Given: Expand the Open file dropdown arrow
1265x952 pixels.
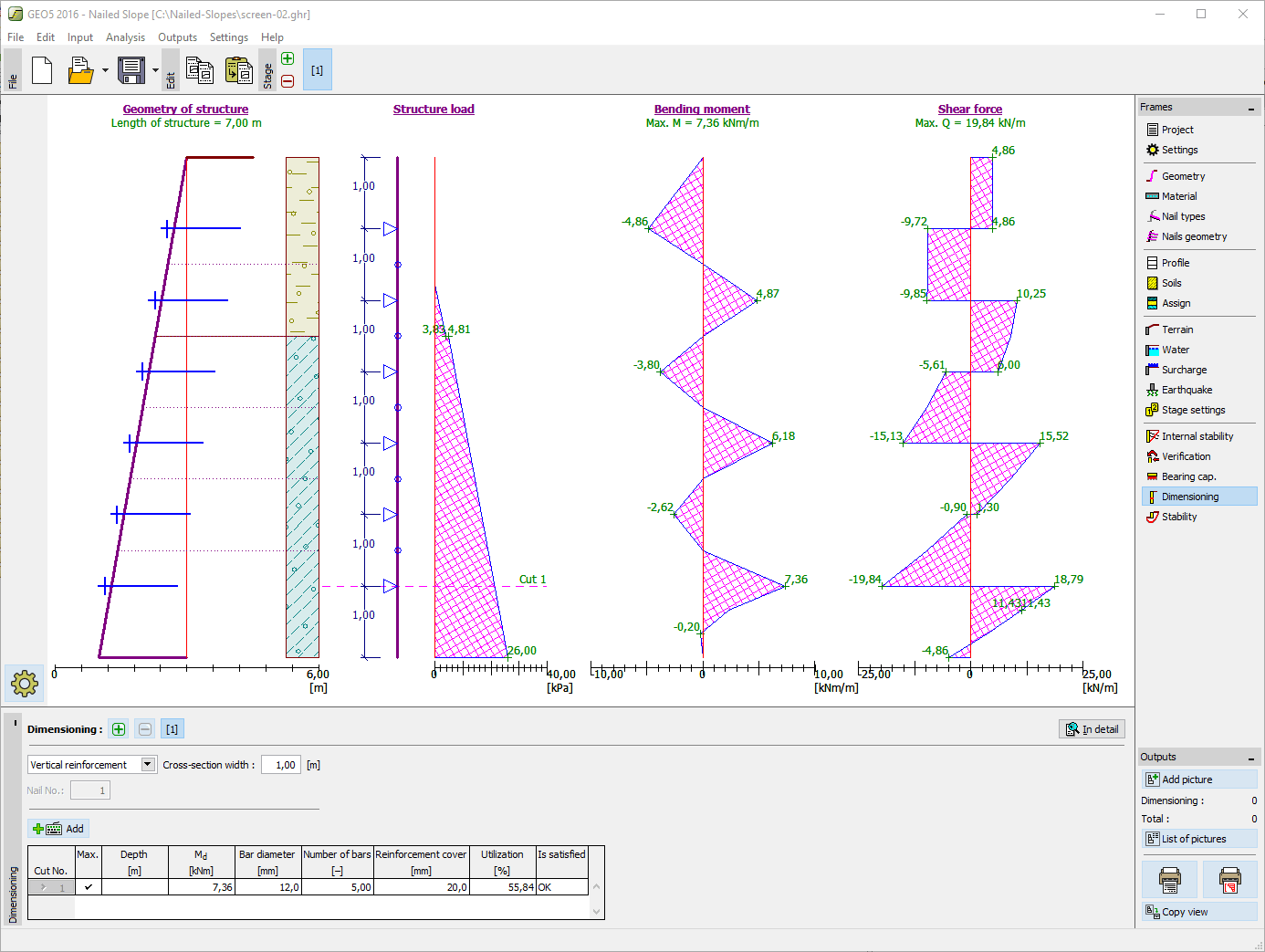Looking at the screenshot, I should pyautogui.click(x=105, y=70).
